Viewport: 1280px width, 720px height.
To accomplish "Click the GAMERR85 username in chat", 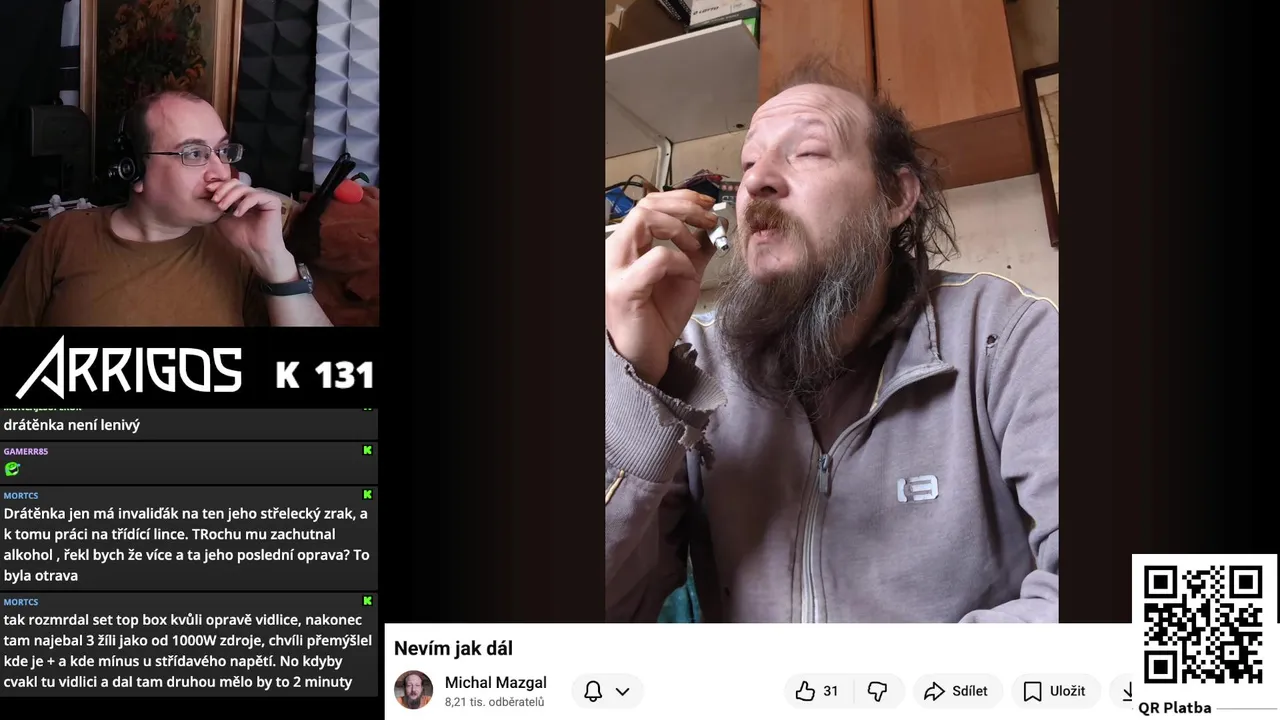I will 26,451.
